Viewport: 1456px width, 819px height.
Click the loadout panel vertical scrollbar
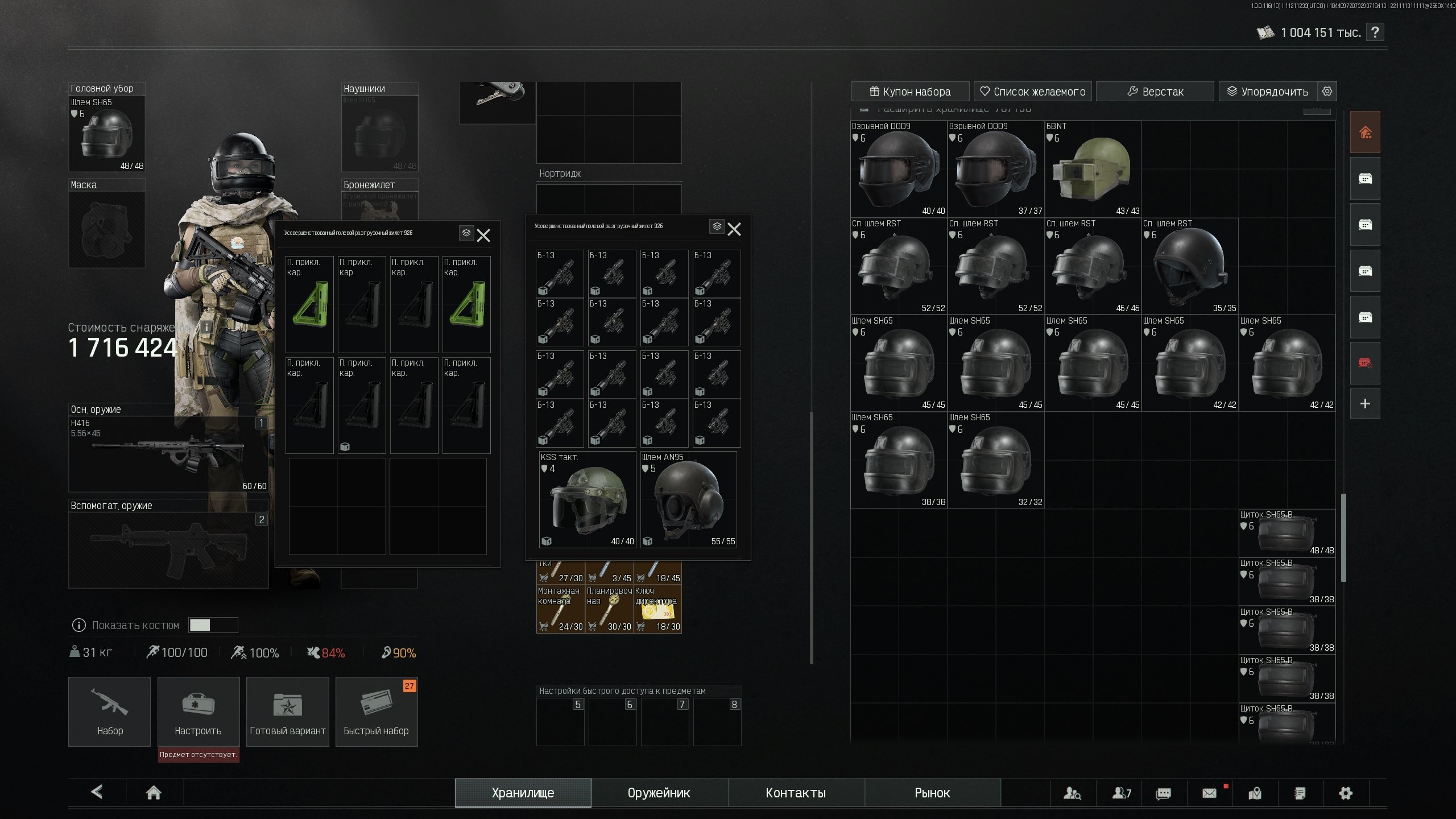(812, 537)
